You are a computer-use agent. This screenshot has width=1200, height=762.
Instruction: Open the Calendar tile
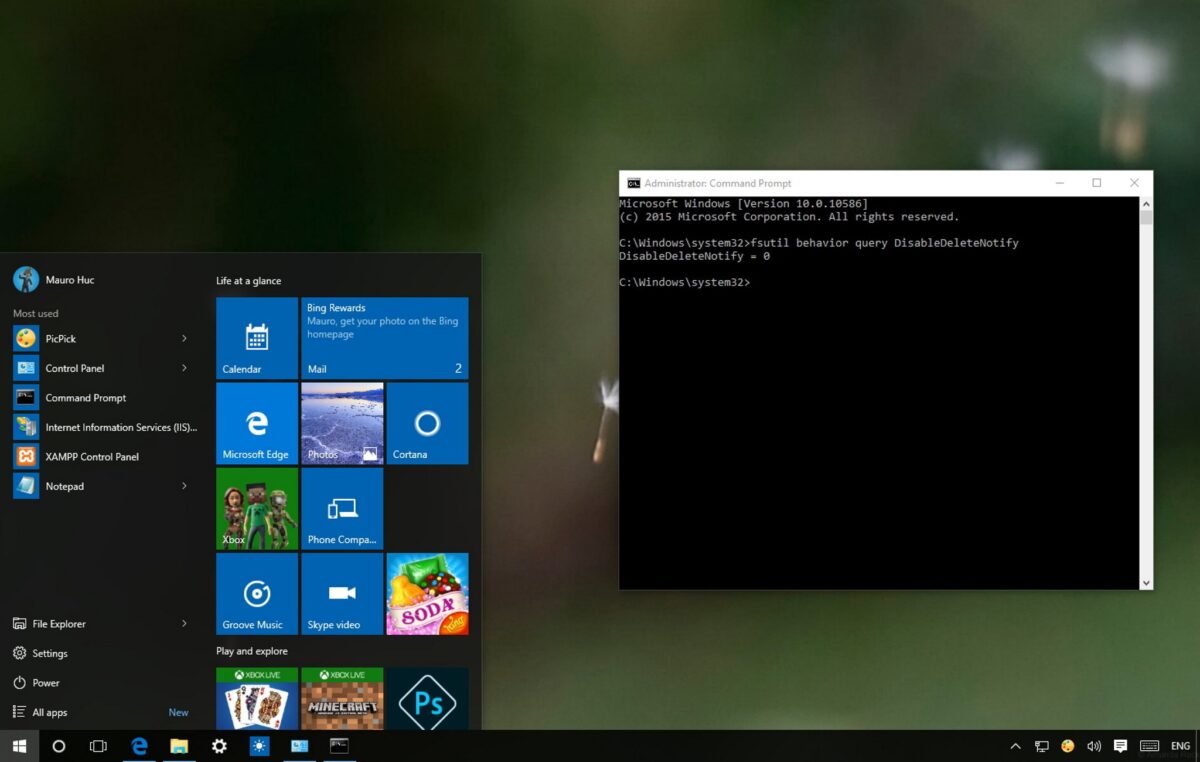coord(257,338)
